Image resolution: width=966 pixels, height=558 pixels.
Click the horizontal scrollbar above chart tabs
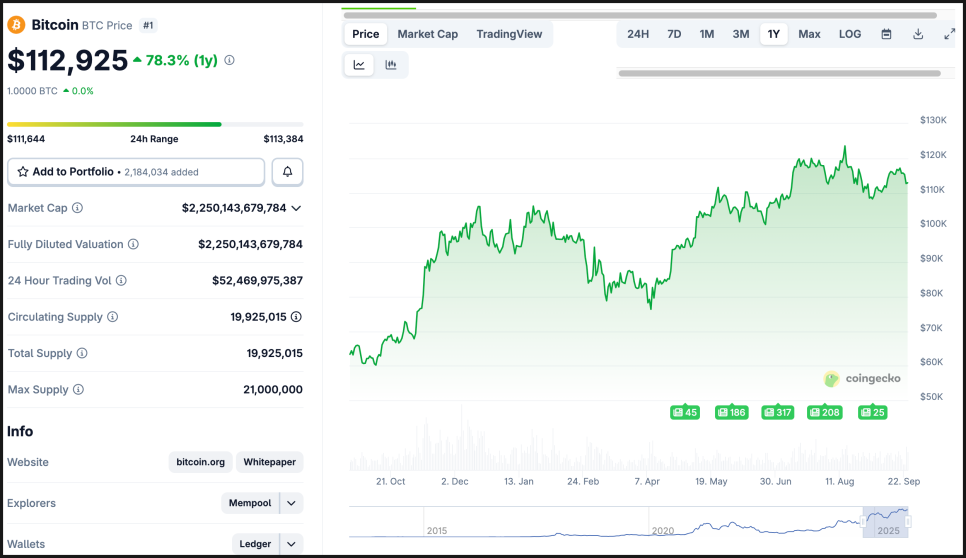pos(640,15)
